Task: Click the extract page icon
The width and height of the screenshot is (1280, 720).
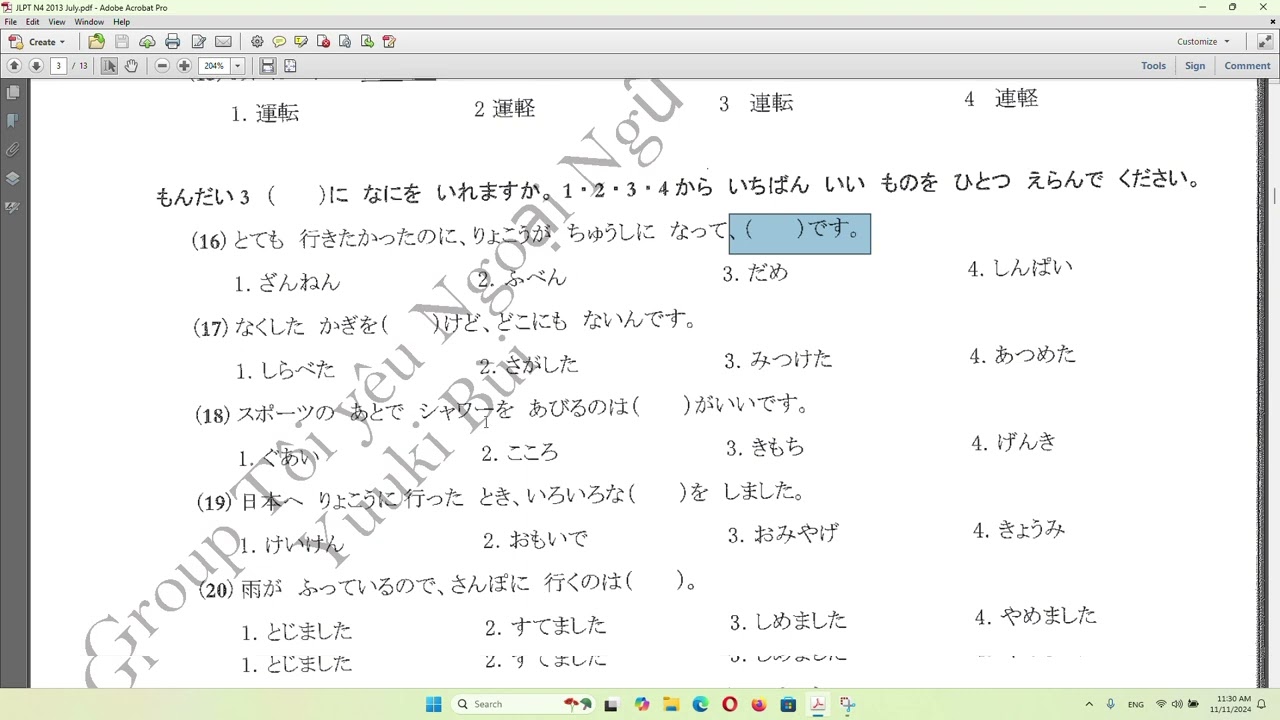Action: point(367,41)
